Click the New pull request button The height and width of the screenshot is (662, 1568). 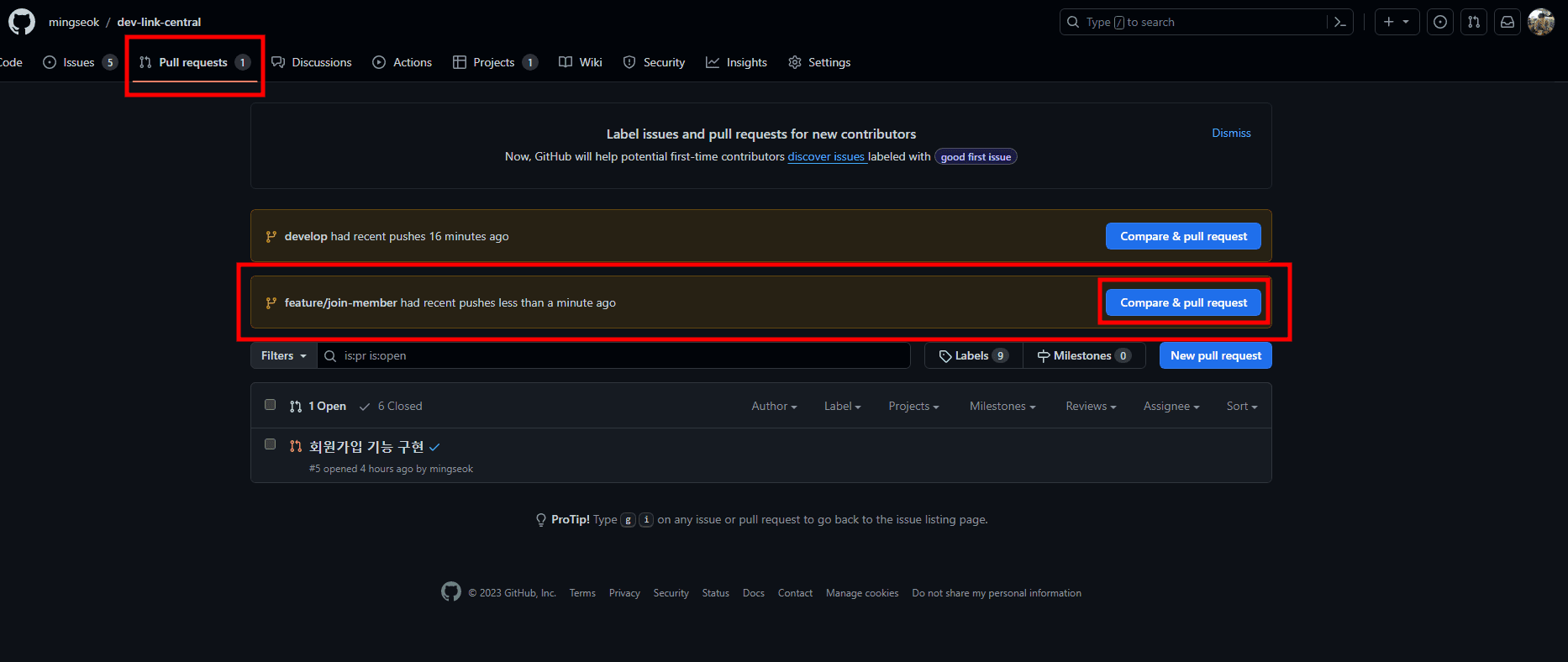click(x=1215, y=356)
